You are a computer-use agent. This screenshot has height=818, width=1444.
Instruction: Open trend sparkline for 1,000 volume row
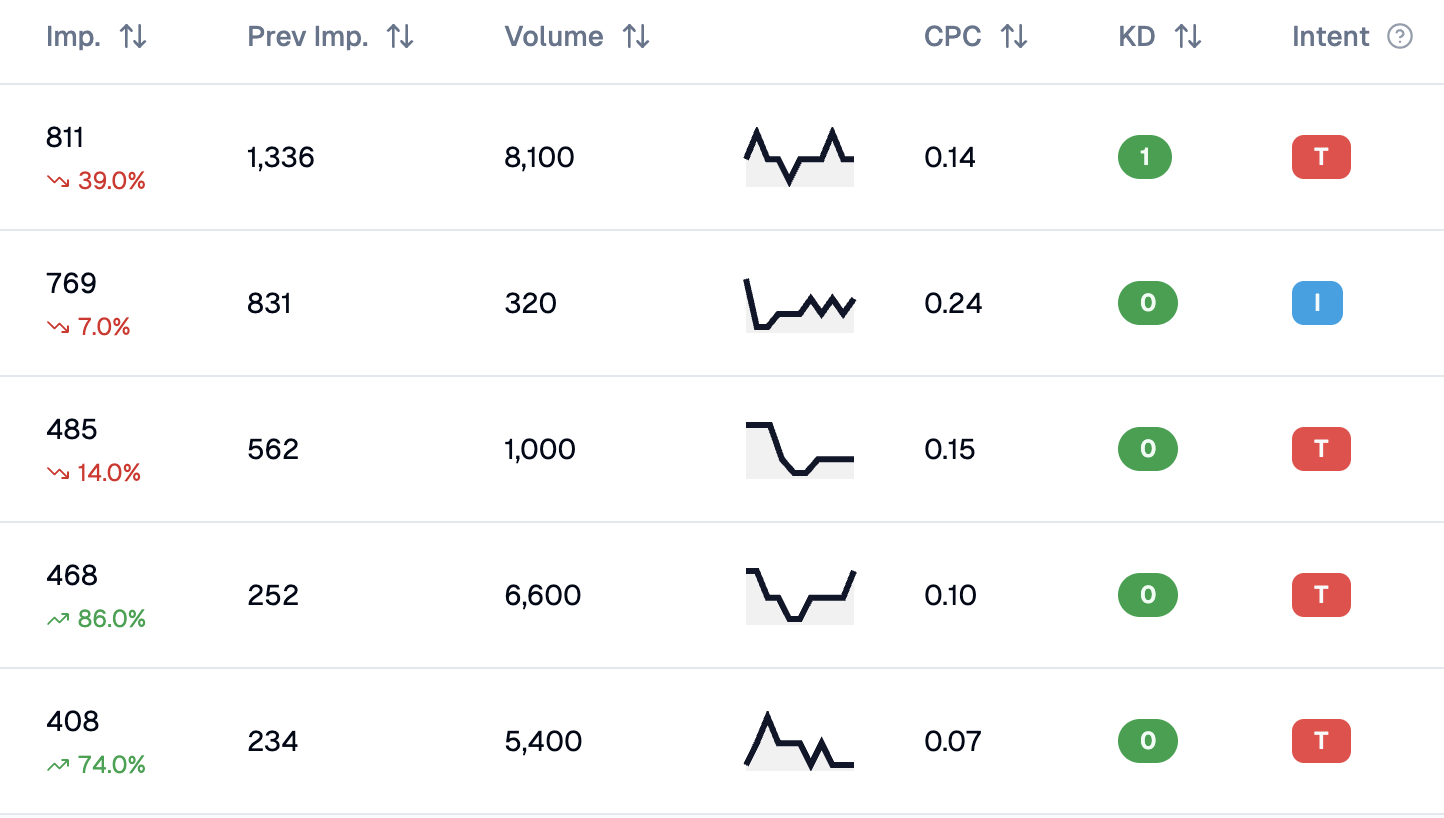(x=799, y=450)
